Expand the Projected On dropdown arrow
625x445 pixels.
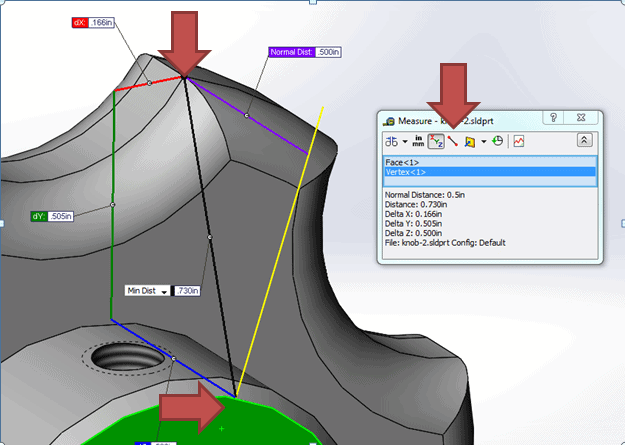(x=483, y=142)
